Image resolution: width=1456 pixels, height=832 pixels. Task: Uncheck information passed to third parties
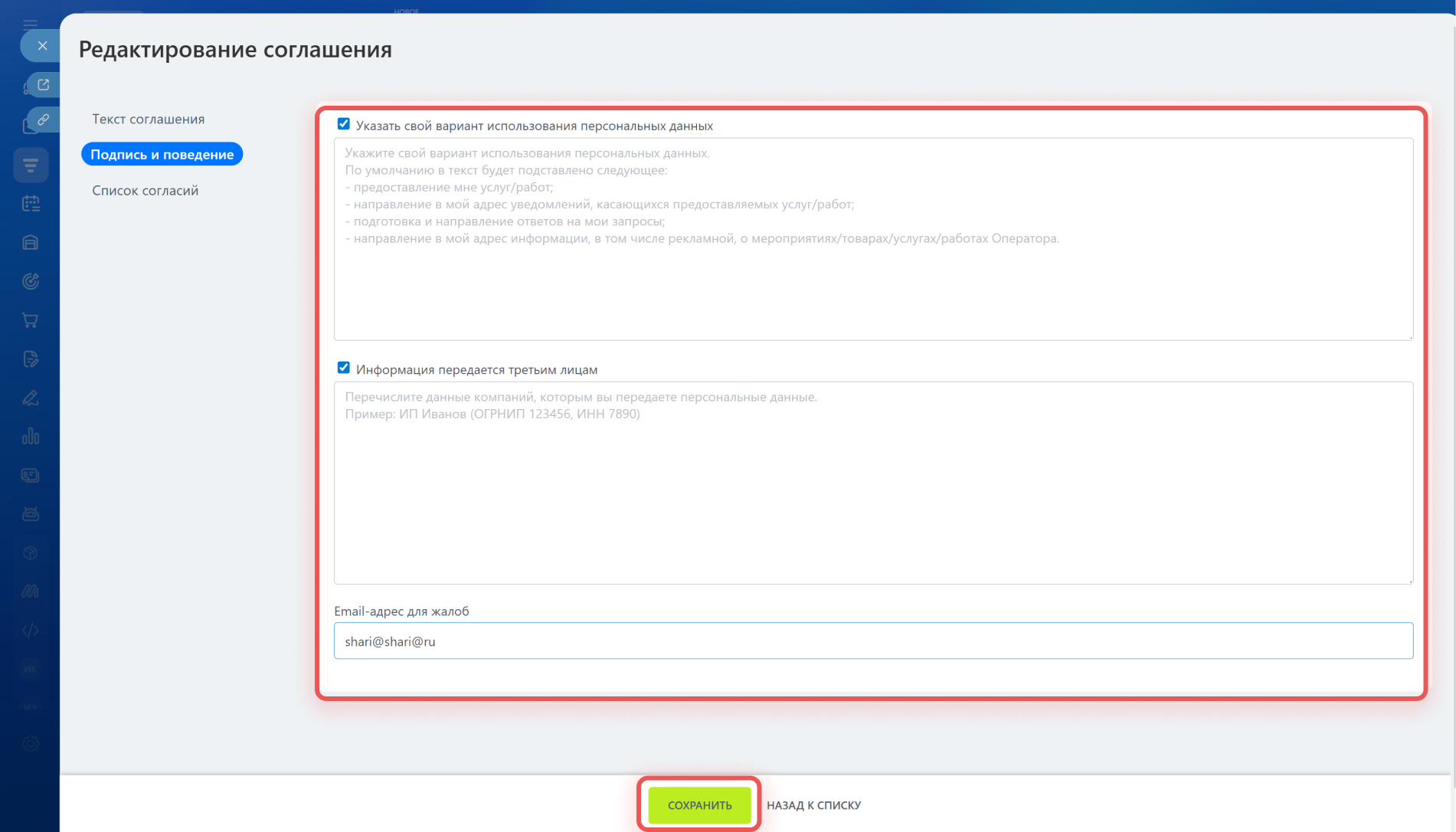(x=344, y=368)
